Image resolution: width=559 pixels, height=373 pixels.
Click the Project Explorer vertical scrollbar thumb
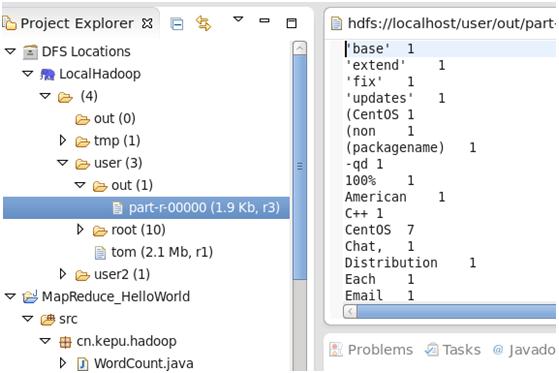(299, 166)
